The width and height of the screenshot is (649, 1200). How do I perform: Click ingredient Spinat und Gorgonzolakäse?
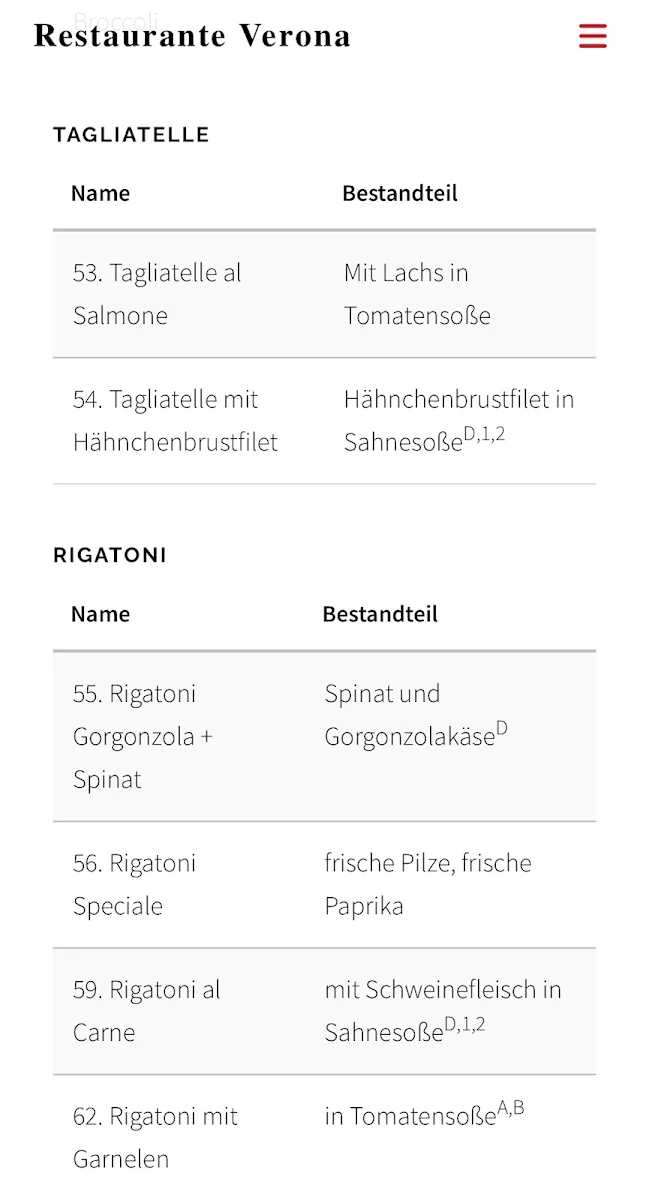(x=416, y=715)
